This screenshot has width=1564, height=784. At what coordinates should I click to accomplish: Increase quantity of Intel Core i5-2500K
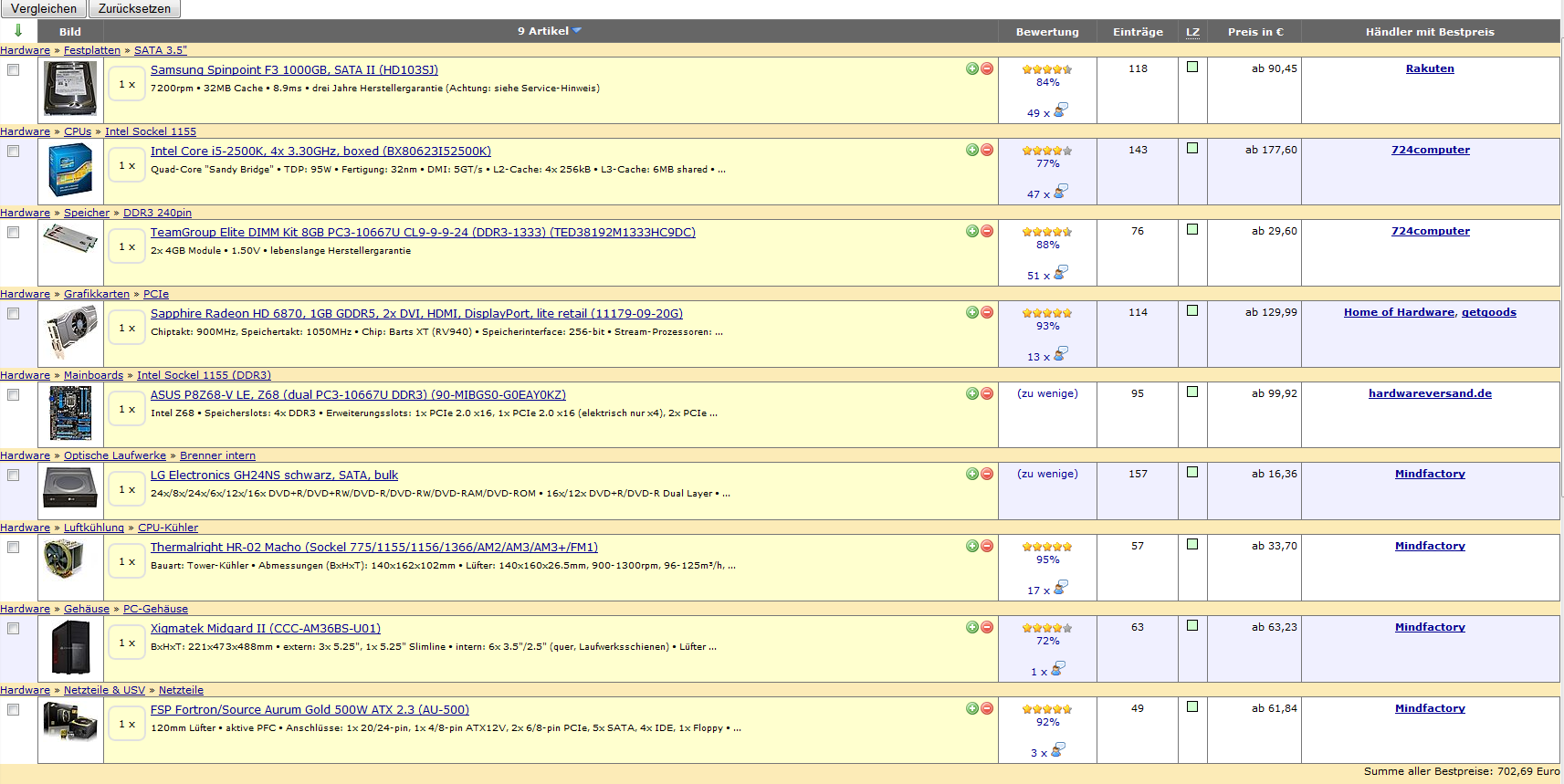coord(972,150)
